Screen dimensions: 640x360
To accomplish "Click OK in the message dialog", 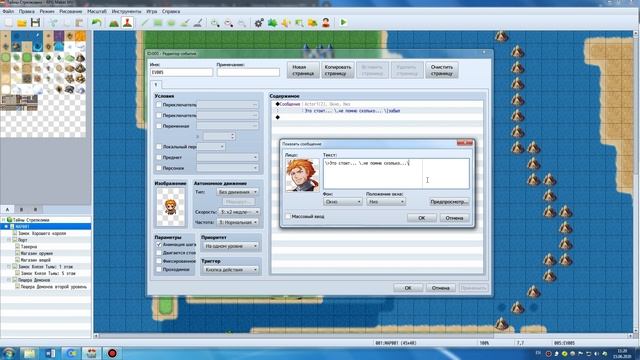I will pos(422,218).
